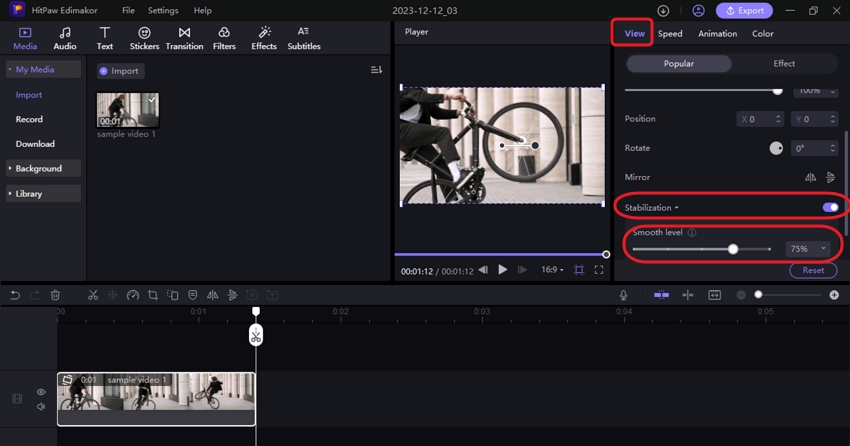
Task: Click the delete trash icon in timeline toolbar
Action: click(55, 295)
